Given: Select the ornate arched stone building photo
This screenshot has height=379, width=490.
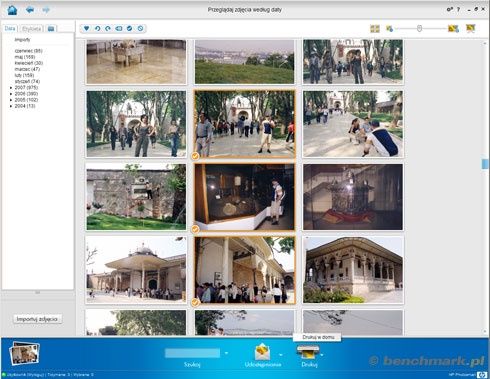Looking at the screenshot, I should [353, 270].
